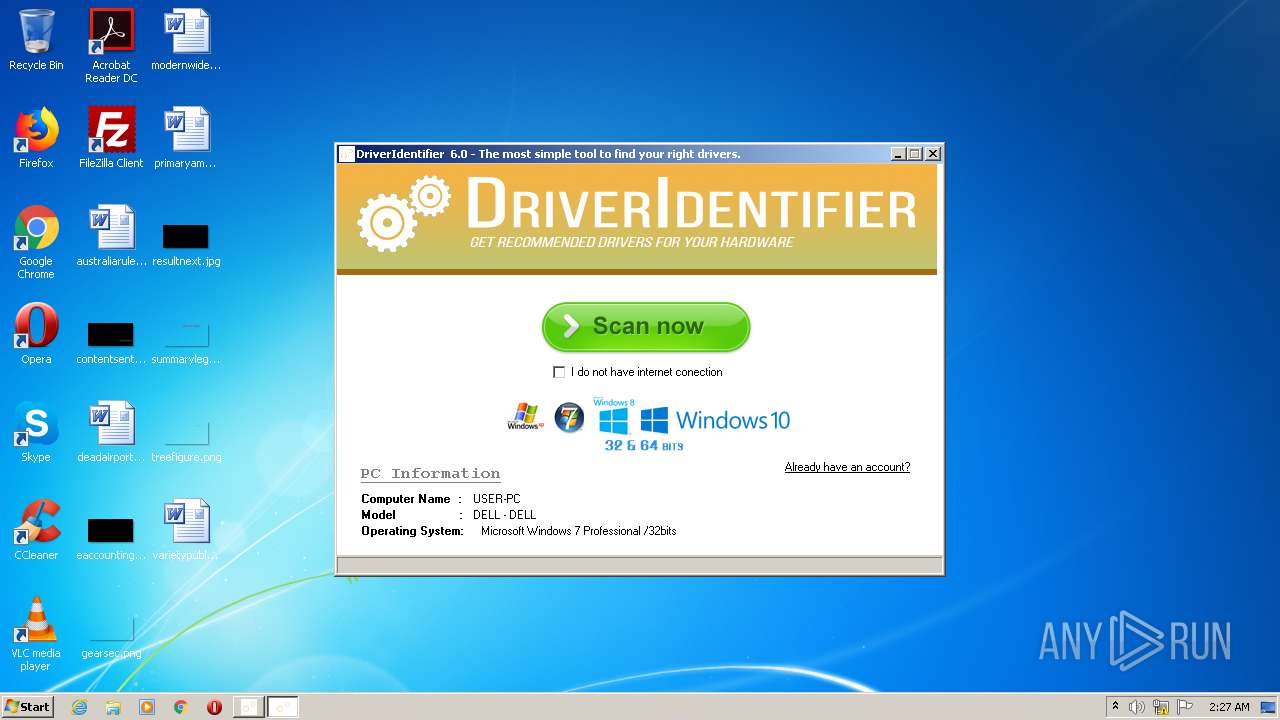The width and height of the screenshot is (1280, 720).
Task: Open Windows Explorer from taskbar
Action: point(113,707)
